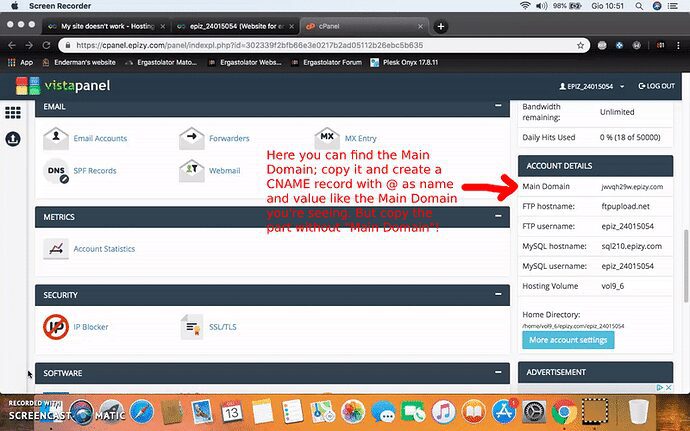Click MySQL hostname value sql210.epizy.com
This screenshot has height=431, width=690.
pos(631,246)
